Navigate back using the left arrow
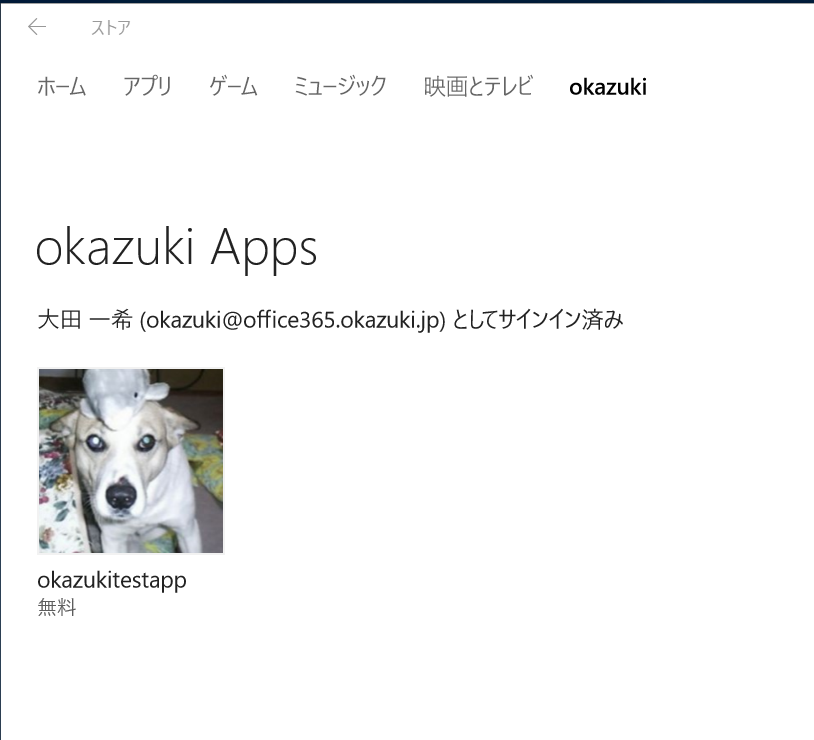 pos(35,27)
